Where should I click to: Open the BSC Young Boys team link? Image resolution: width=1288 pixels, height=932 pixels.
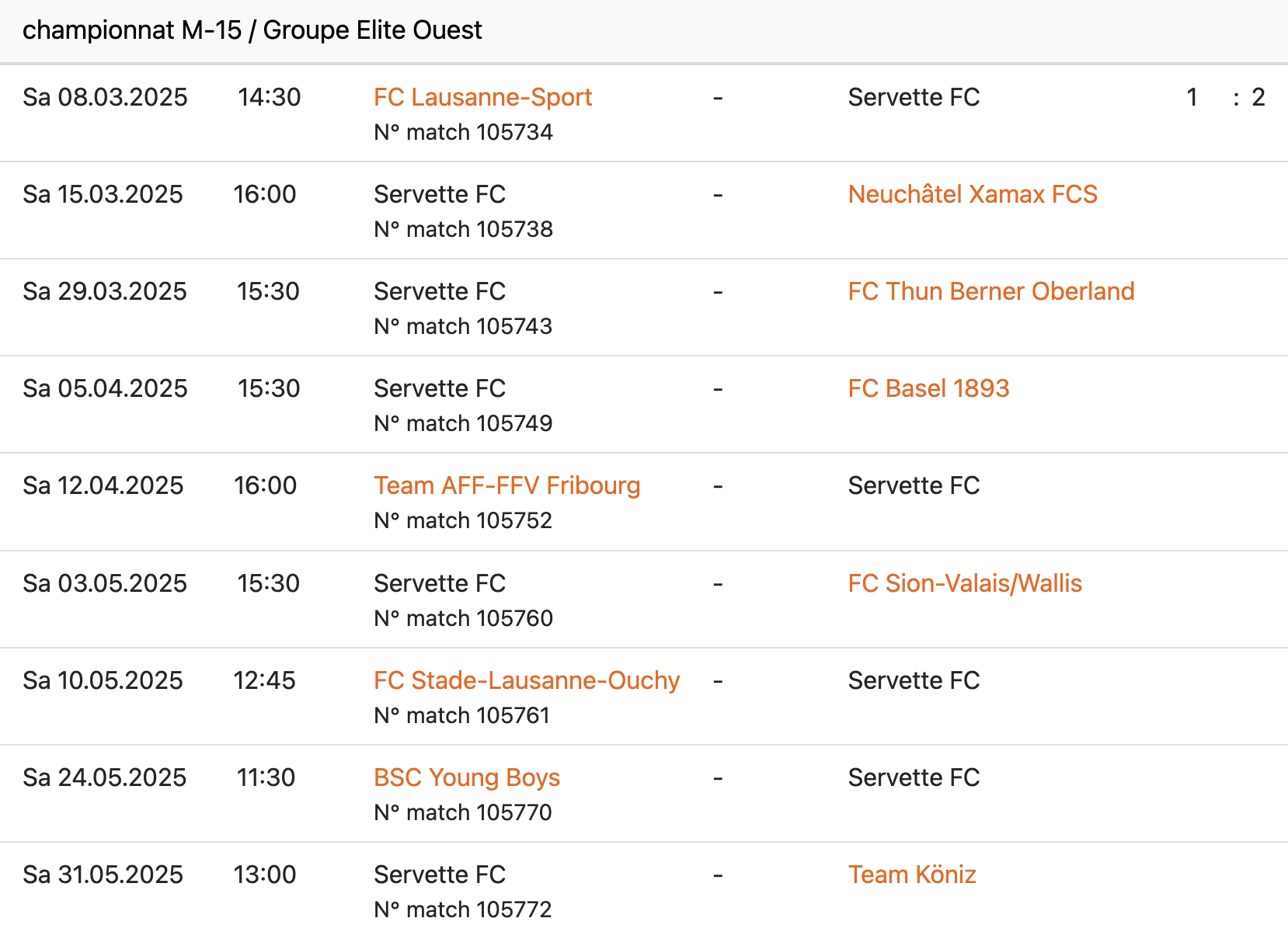click(x=466, y=777)
